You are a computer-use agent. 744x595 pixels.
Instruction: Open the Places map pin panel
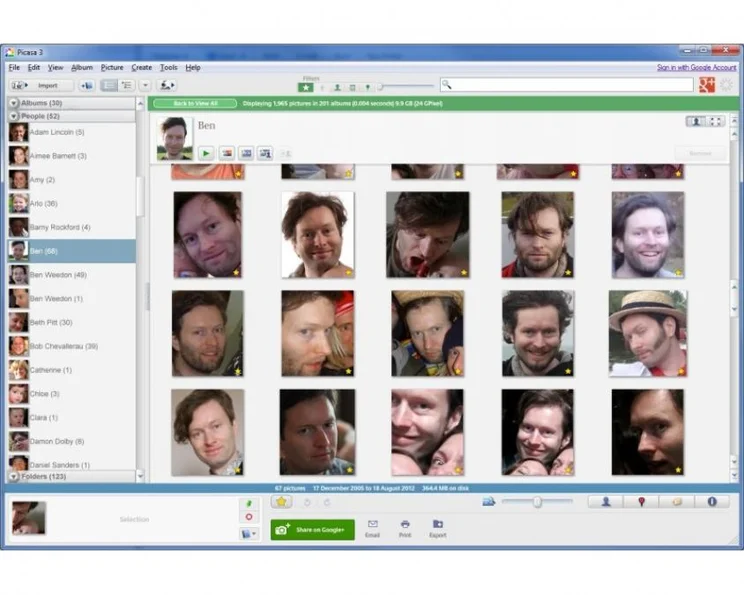tap(641, 502)
